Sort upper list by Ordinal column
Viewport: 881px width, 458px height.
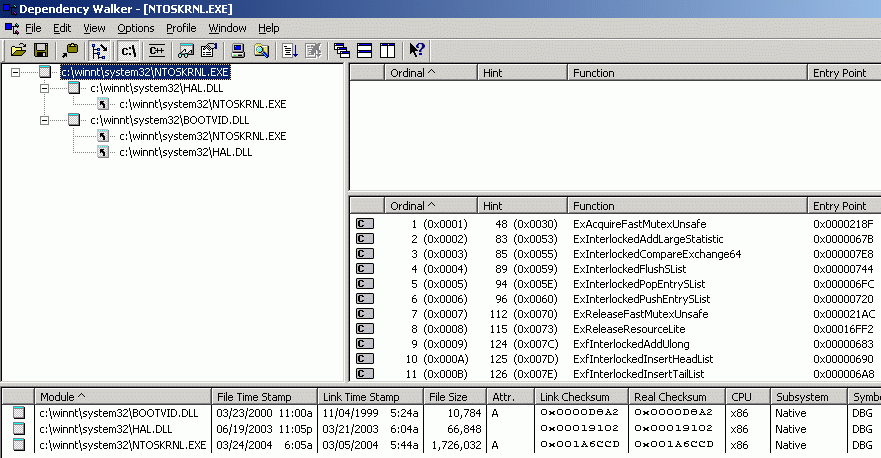coord(431,72)
